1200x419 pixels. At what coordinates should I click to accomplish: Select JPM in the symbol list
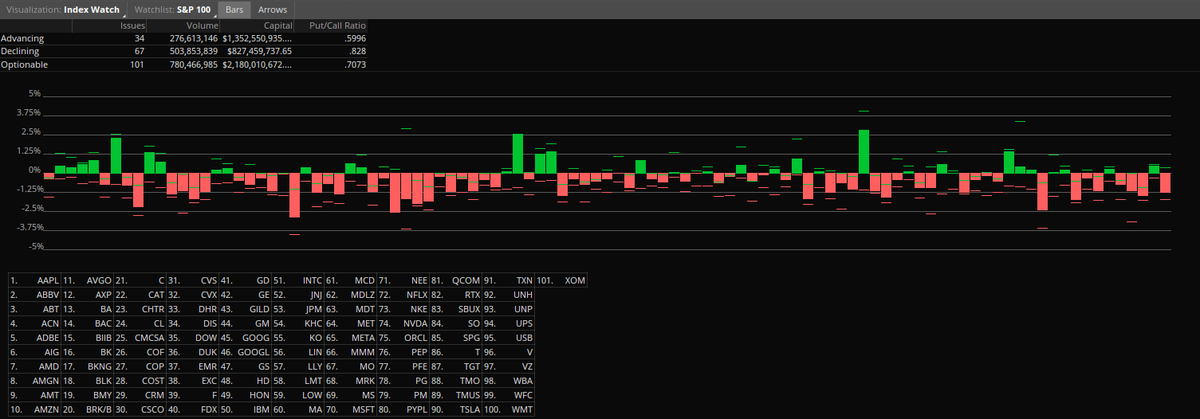312,309
